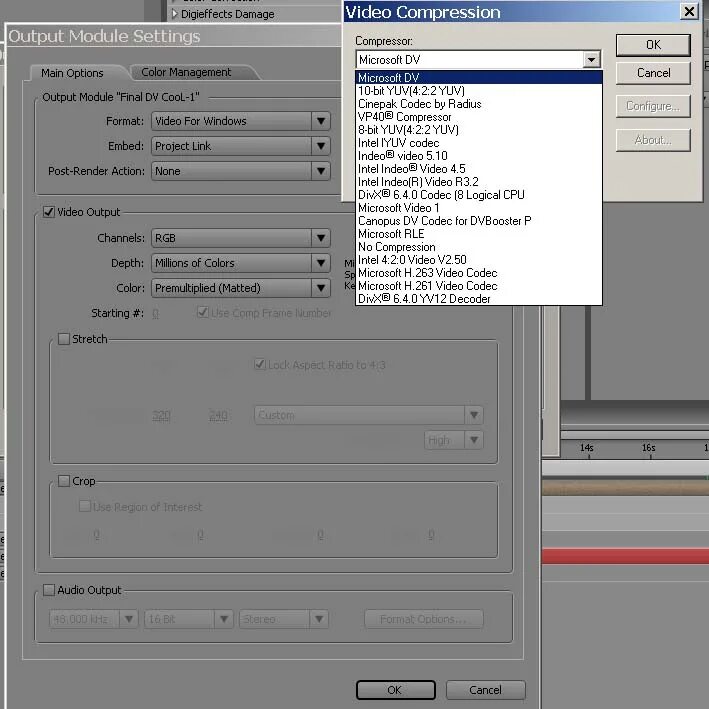709x709 pixels.
Task: Switch to the Color Management tab
Action: (x=186, y=72)
